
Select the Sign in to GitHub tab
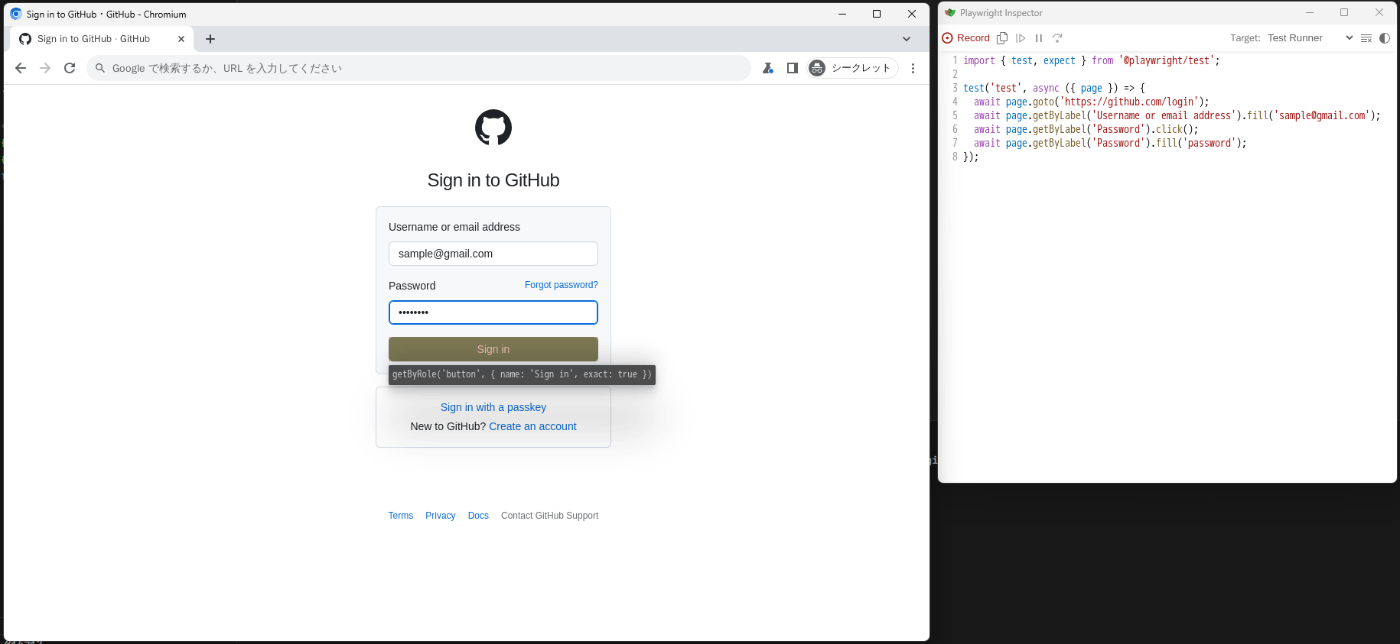coord(100,39)
